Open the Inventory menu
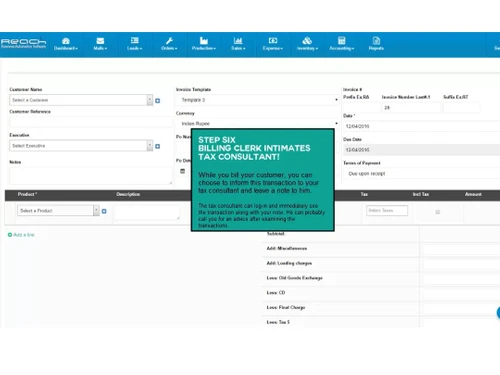This screenshot has height=375, width=500. click(307, 44)
